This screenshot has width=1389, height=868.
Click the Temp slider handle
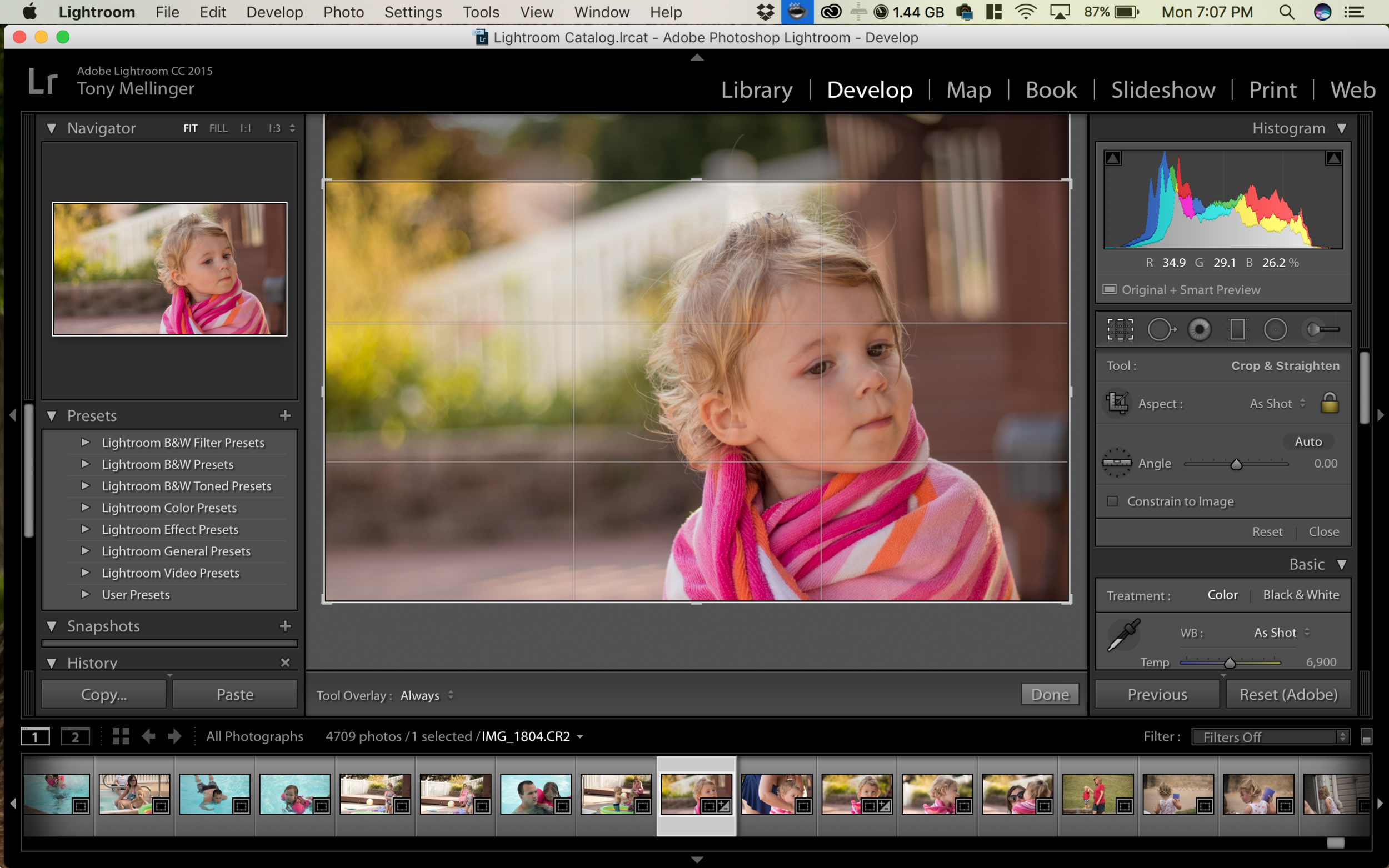point(1230,663)
